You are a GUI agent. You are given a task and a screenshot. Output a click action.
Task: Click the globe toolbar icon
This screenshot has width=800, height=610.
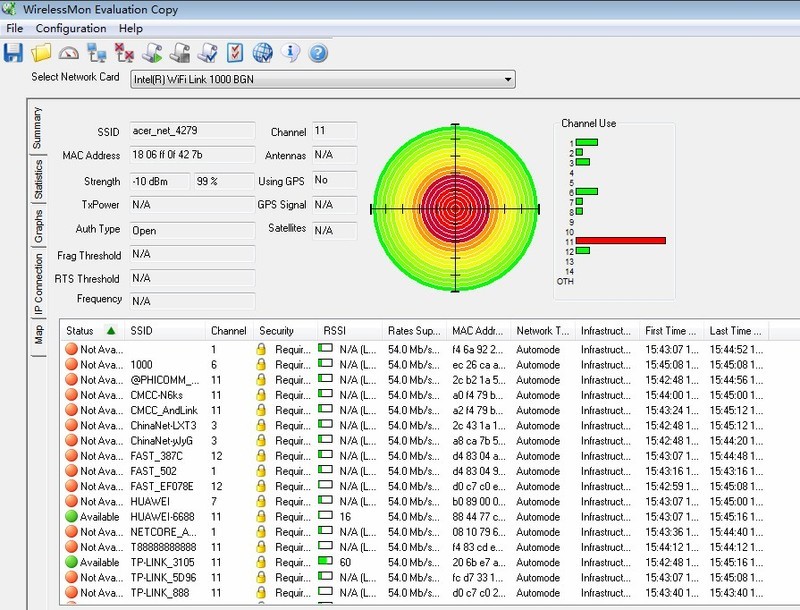(x=263, y=52)
